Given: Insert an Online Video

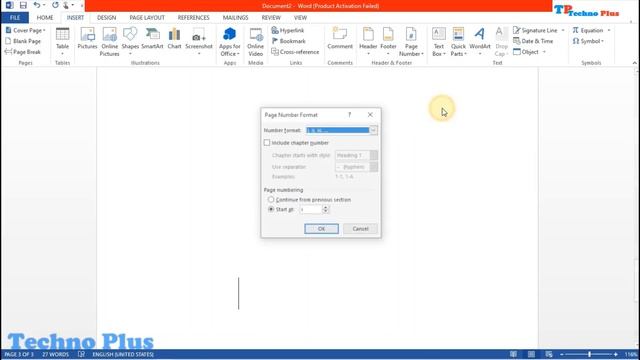Looking at the screenshot, I should click(x=256, y=41).
